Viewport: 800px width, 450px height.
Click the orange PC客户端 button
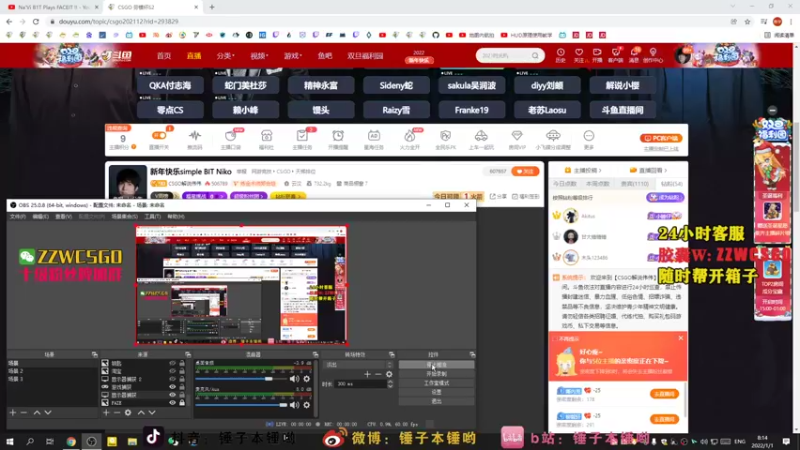tap(661, 138)
